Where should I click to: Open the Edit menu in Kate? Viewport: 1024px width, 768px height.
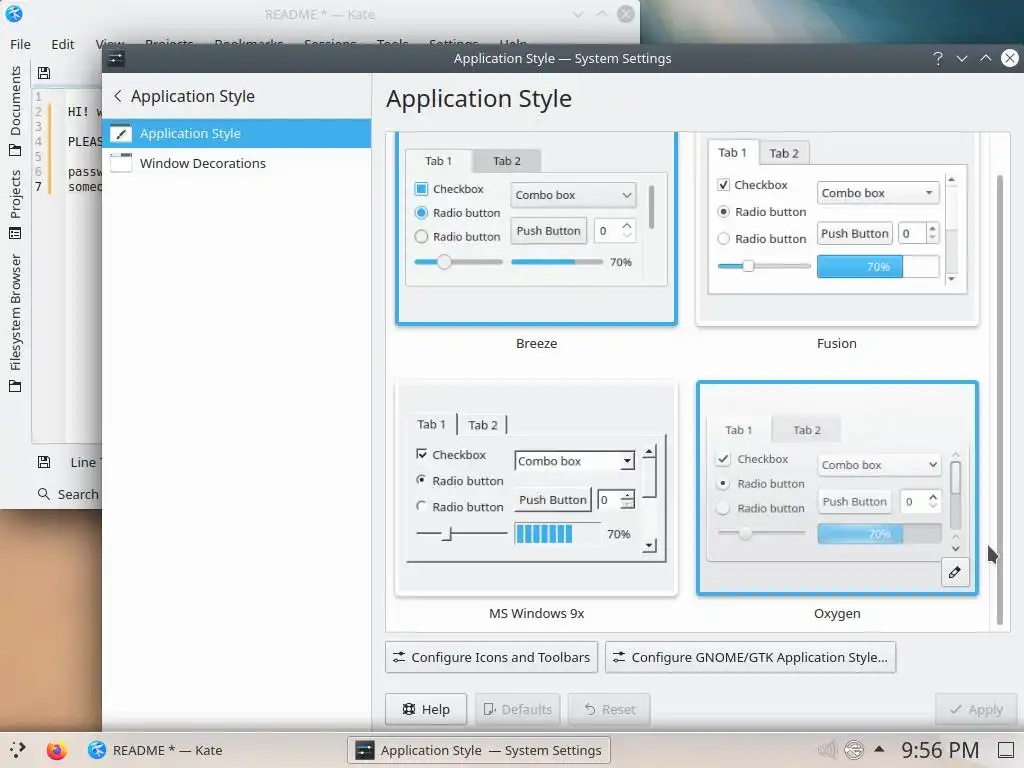click(x=63, y=44)
